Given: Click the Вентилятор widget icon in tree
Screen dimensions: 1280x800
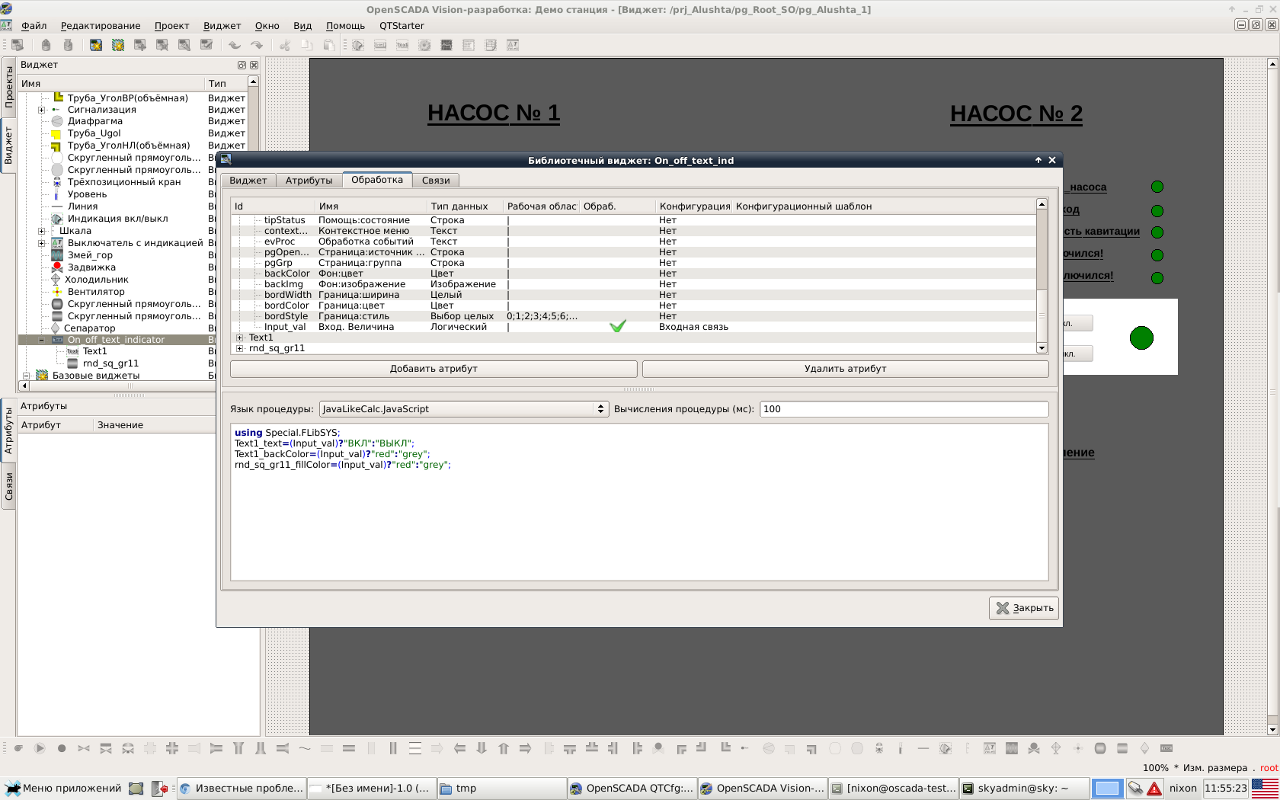Looking at the screenshot, I should 57,292.
